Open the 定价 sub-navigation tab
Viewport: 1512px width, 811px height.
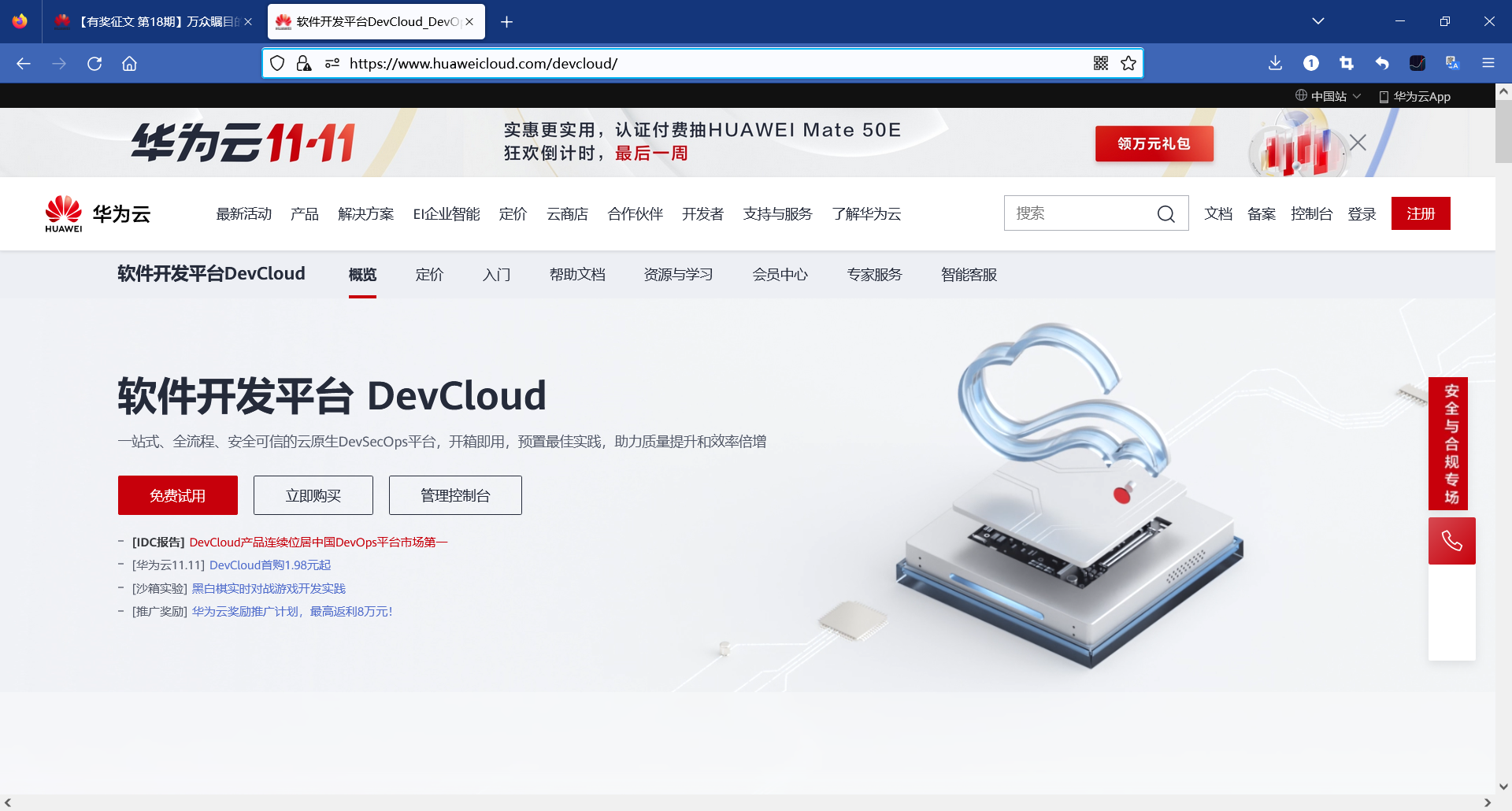click(x=429, y=274)
